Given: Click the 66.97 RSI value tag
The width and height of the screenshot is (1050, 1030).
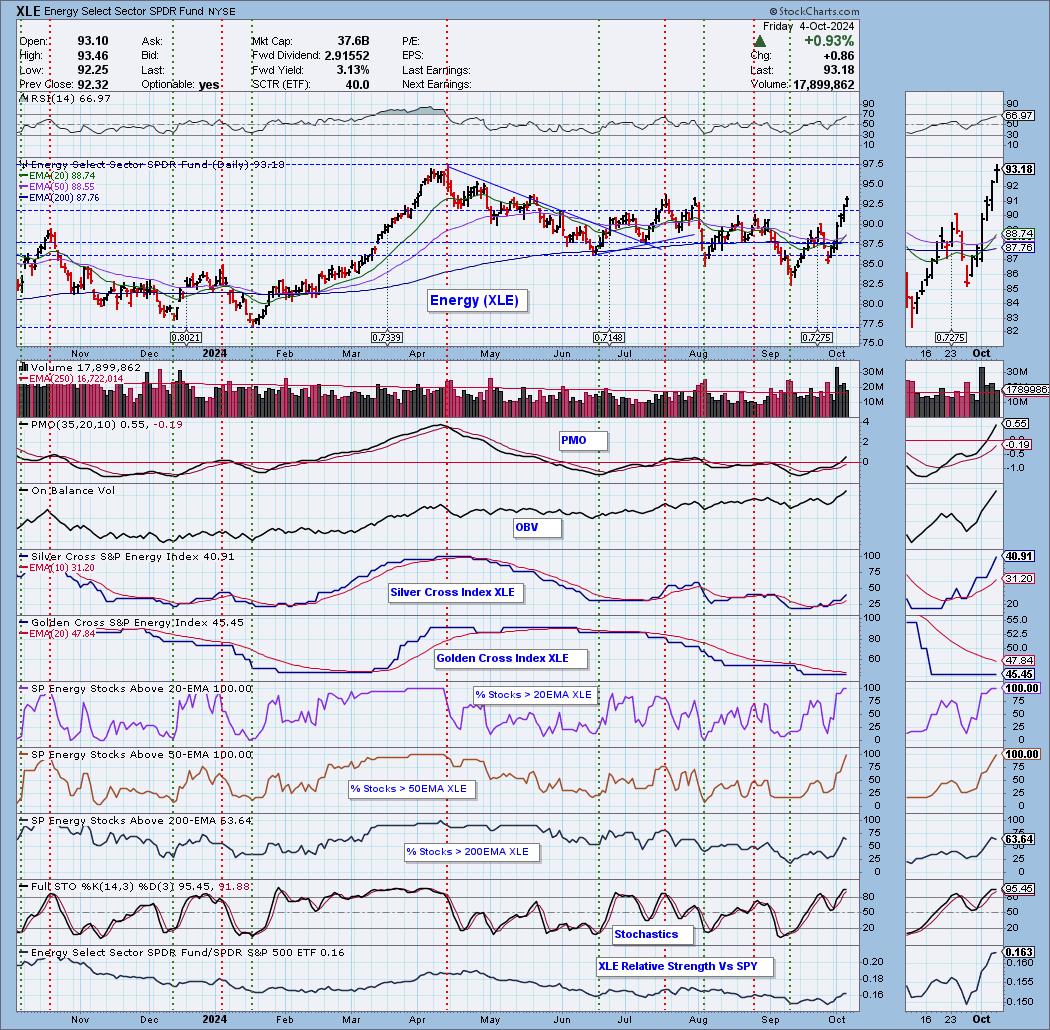Looking at the screenshot, I should (1019, 116).
